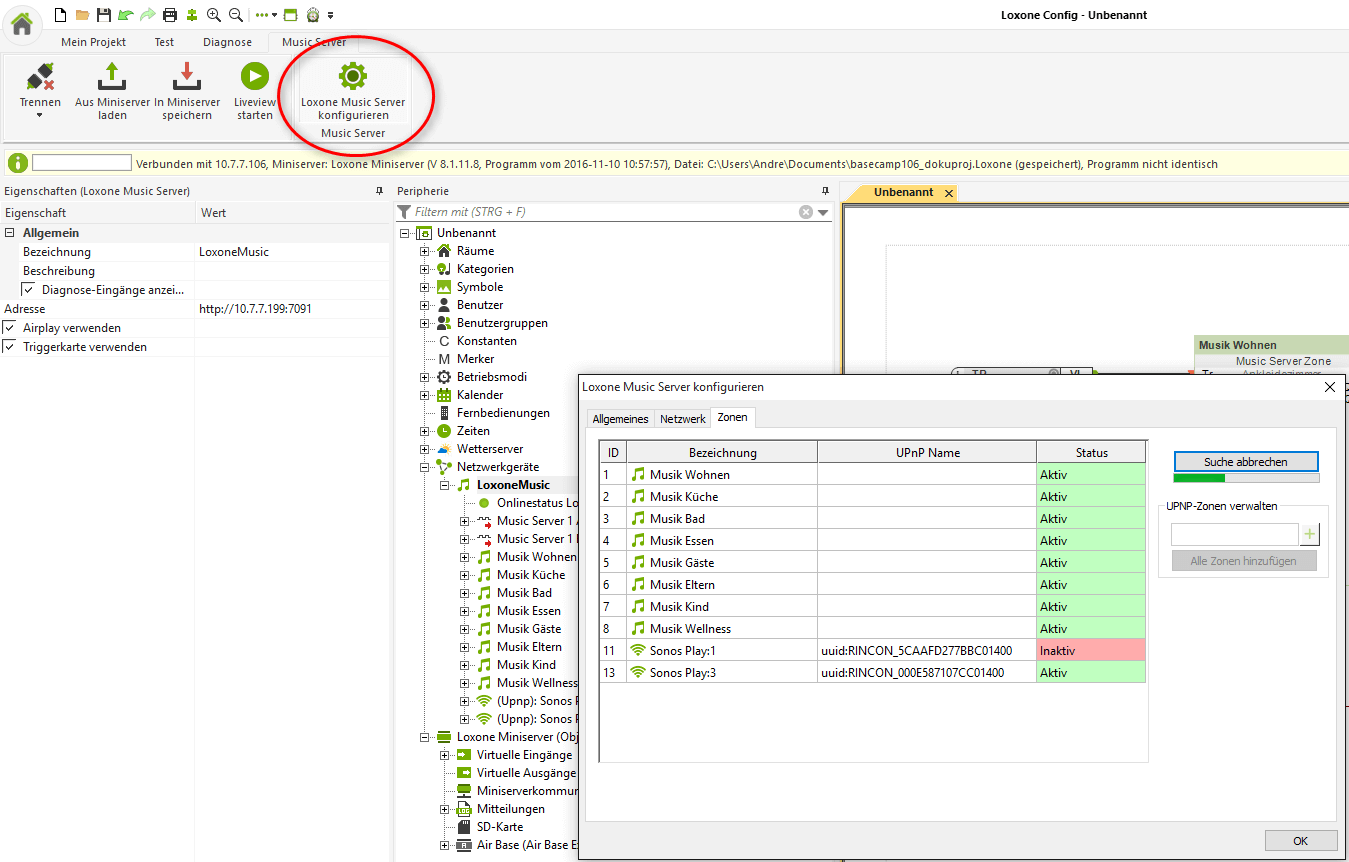Click Loxone Music Server konfigurieren gear icon
The height and width of the screenshot is (862, 1349).
pos(353,76)
